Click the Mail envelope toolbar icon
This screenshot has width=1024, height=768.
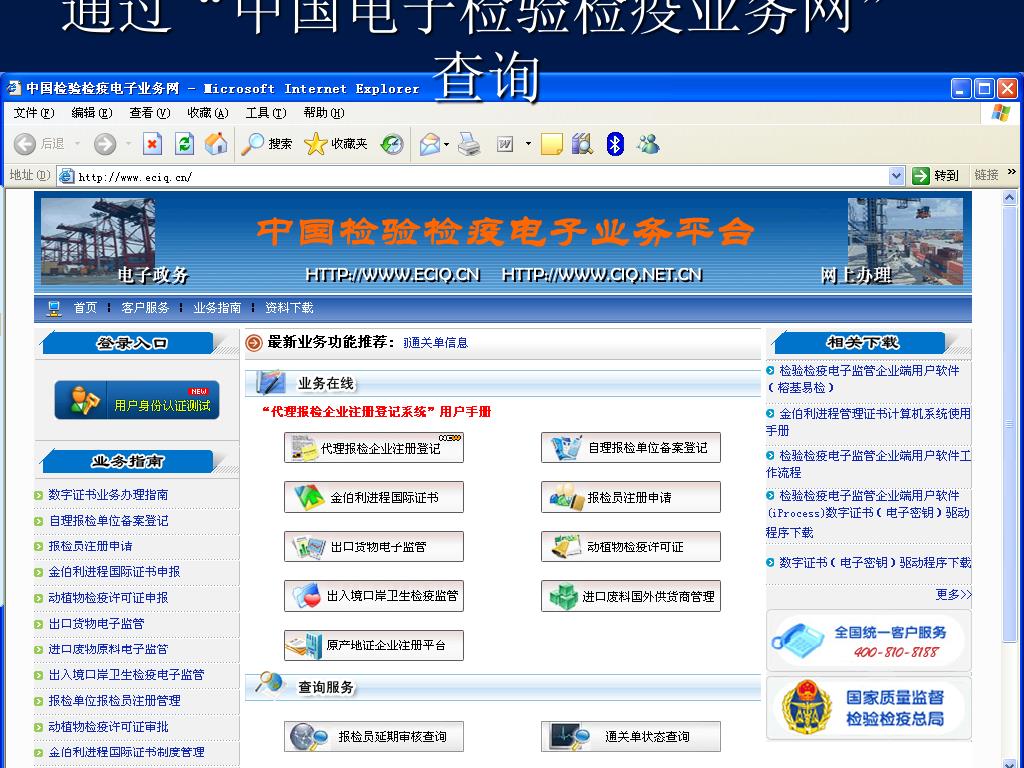coord(430,144)
